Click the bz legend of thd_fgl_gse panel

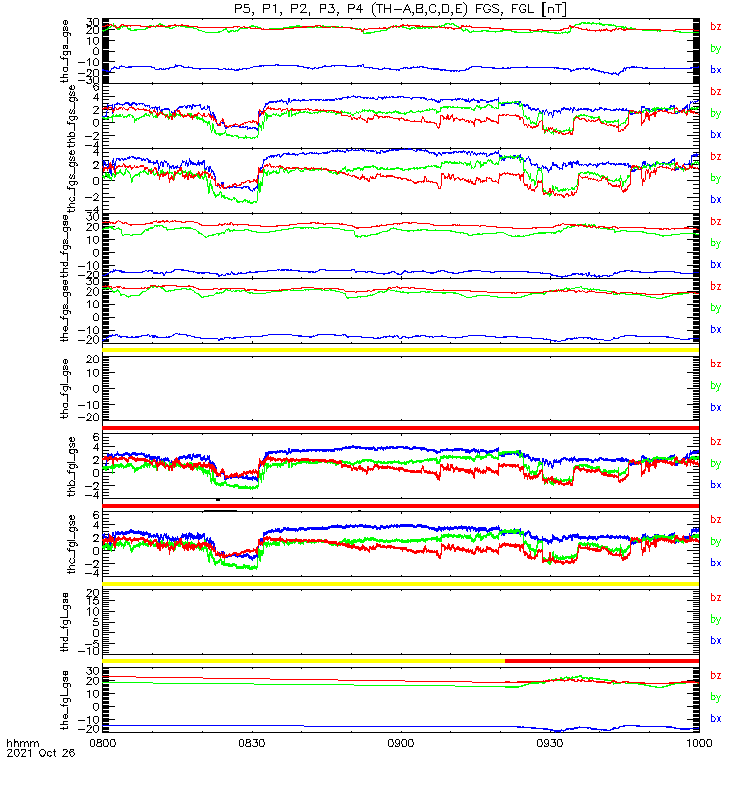[716, 597]
